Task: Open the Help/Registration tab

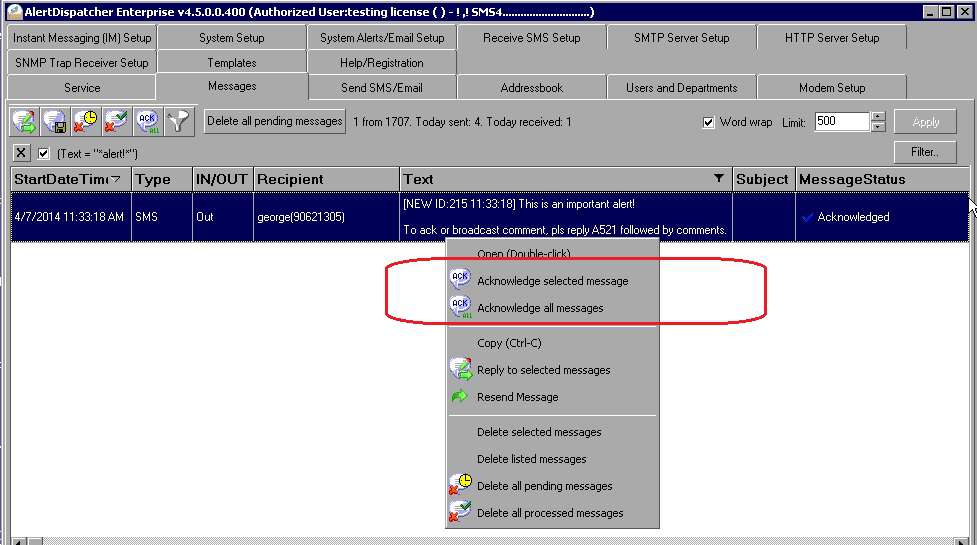Action: 382,62
